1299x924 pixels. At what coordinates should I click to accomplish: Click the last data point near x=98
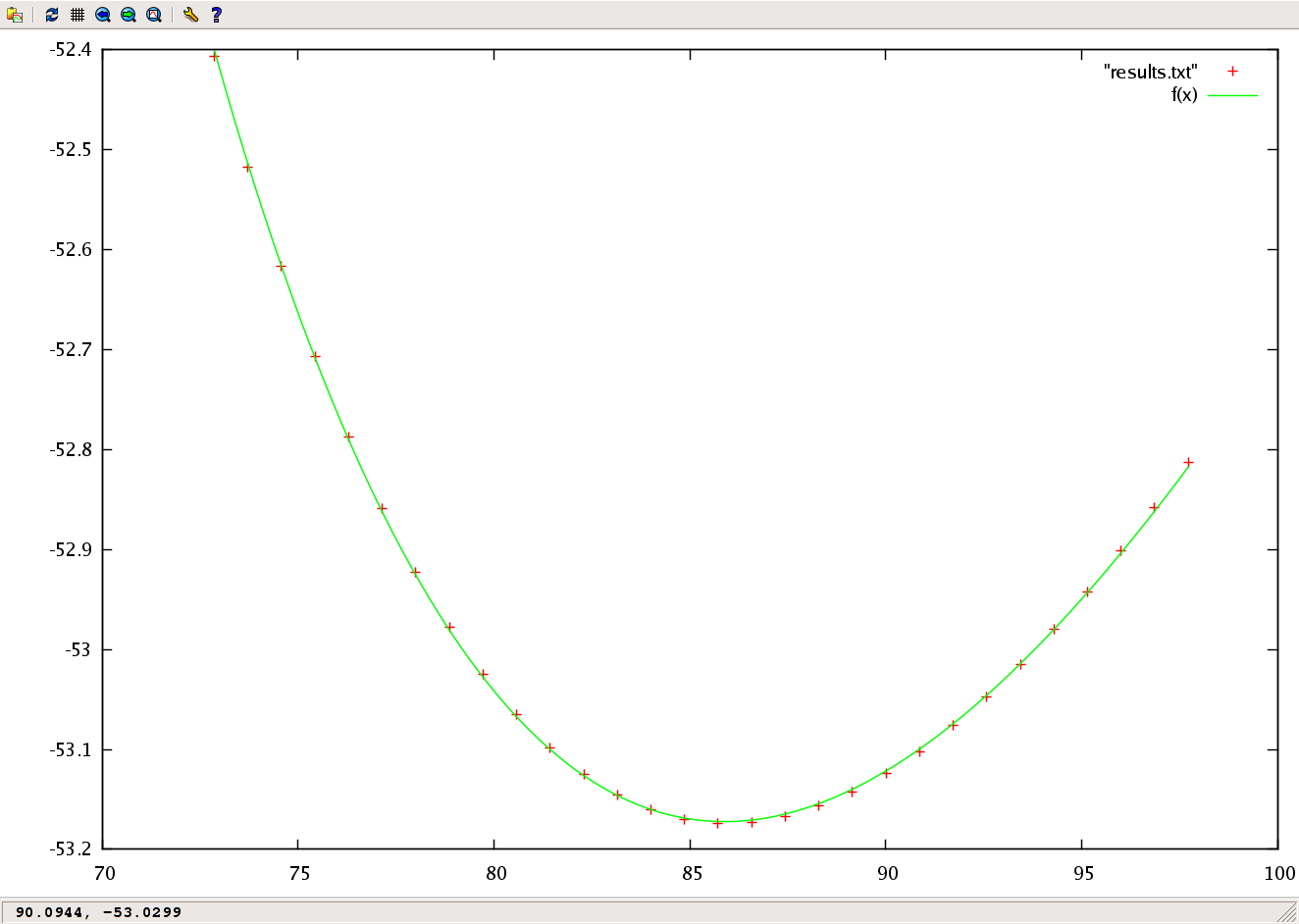click(x=1188, y=462)
